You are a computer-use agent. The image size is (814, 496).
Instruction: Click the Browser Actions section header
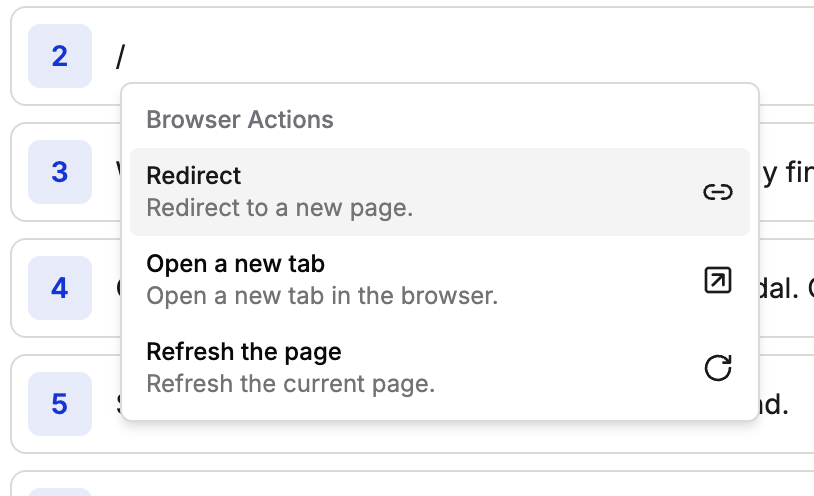click(240, 120)
